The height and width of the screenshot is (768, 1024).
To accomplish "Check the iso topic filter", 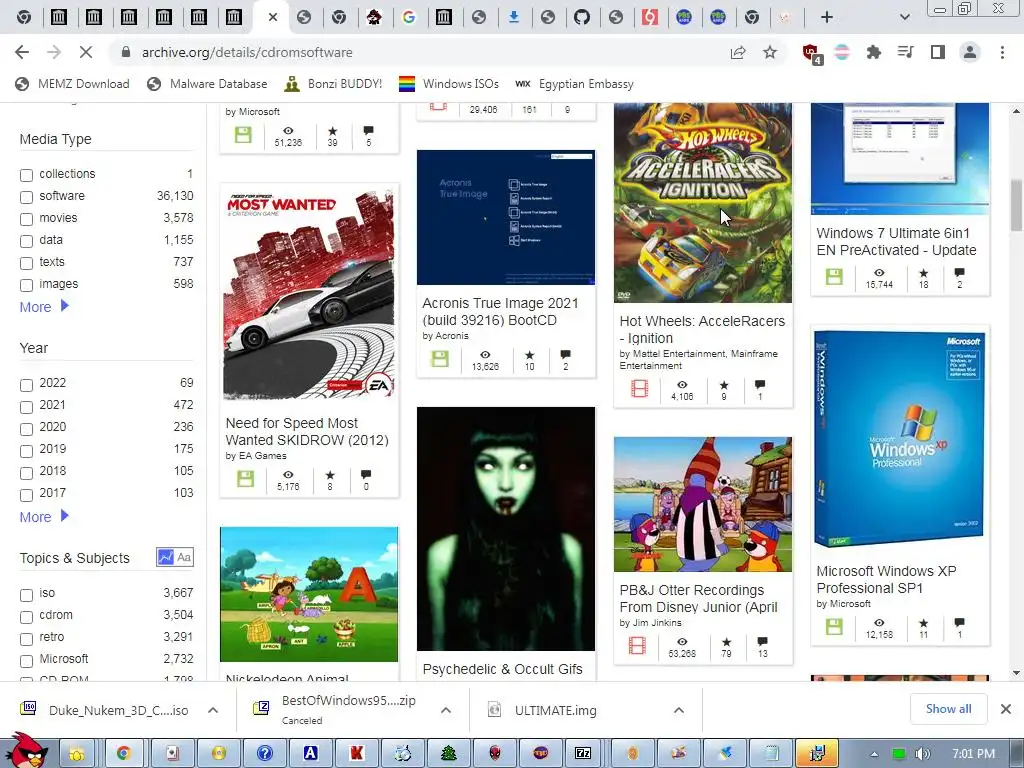I will [x=26, y=595].
